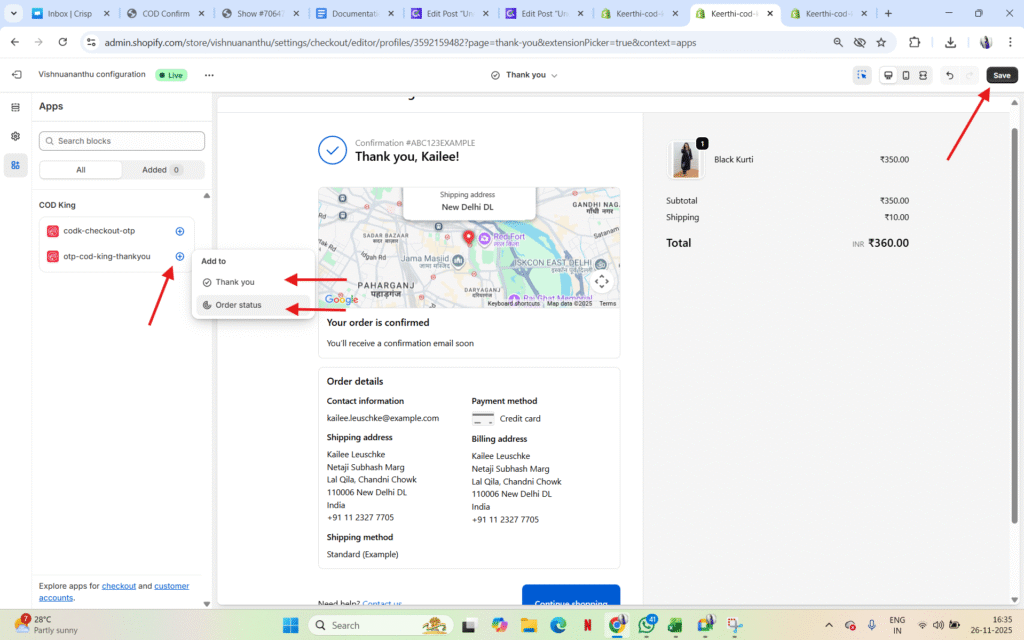Image resolution: width=1024 pixels, height=640 pixels.
Task: Click the Apps icon in left sidebar
Action: click(x=16, y=165)
